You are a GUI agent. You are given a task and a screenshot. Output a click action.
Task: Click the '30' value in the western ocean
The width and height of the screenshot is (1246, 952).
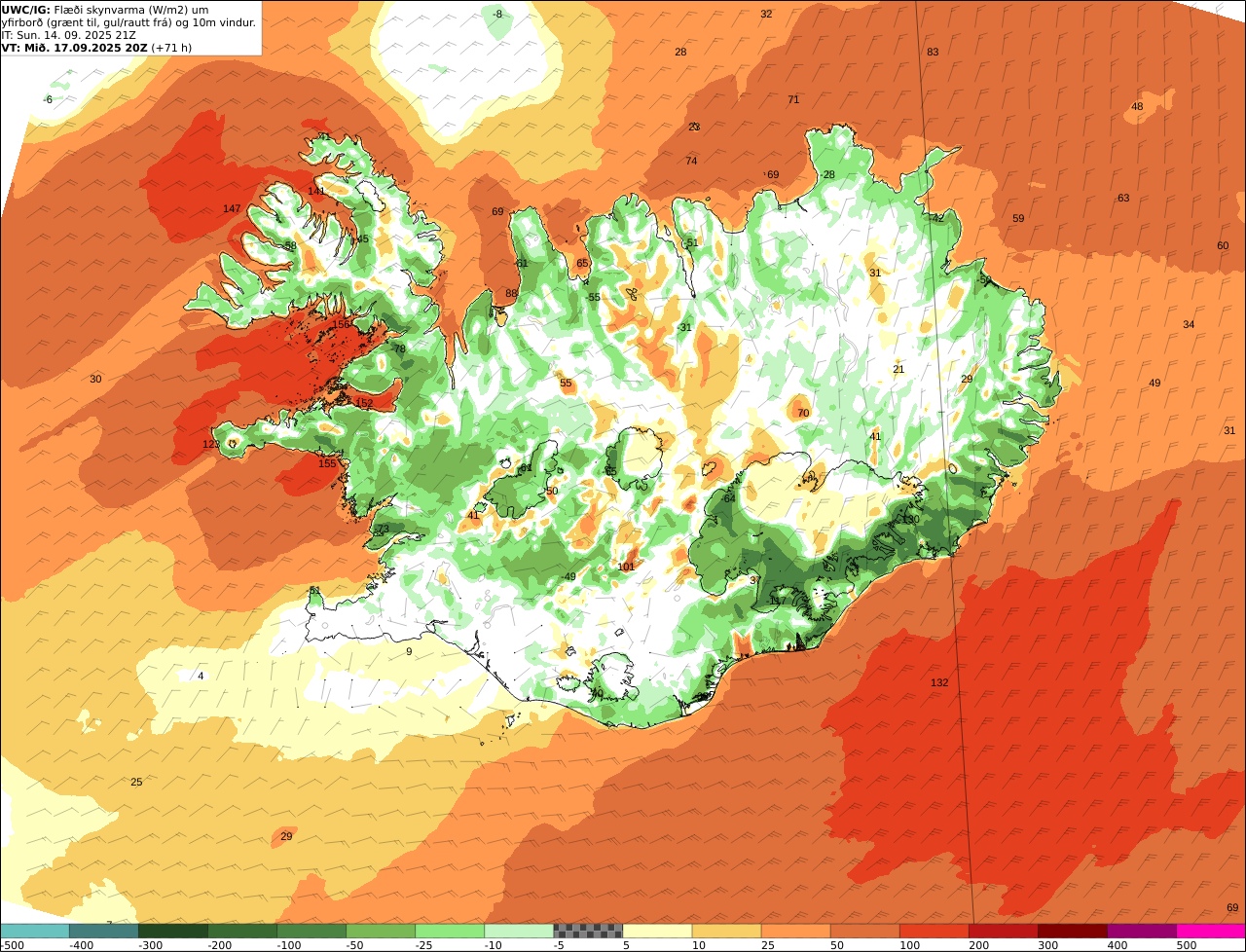pos(95,380)
